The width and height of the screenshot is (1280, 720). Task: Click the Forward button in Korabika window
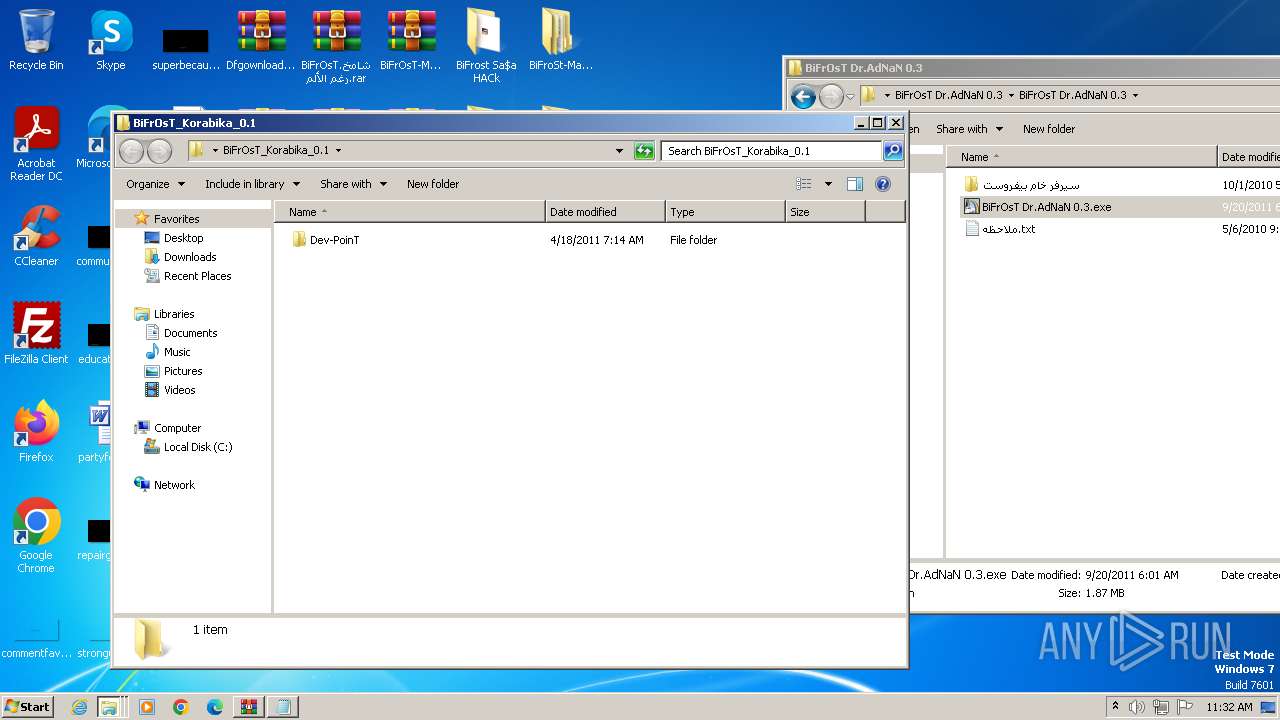click(160, 151)
